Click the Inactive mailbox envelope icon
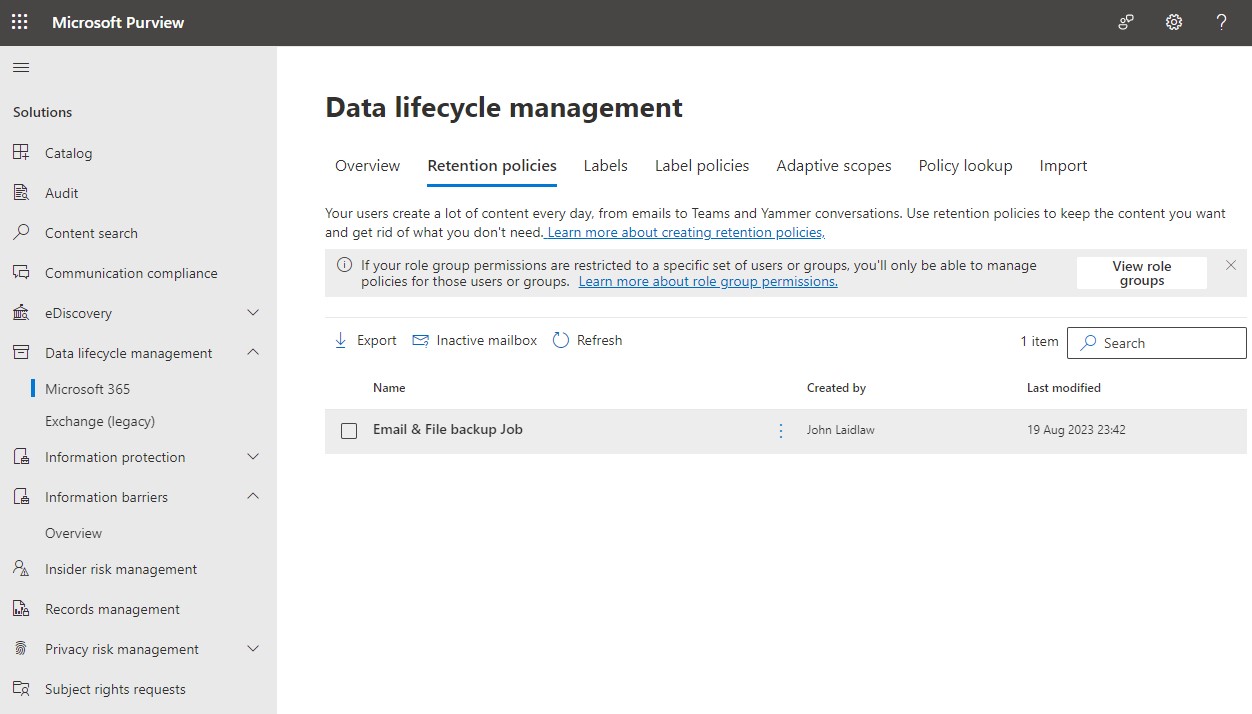 click(x=420, y=340)
